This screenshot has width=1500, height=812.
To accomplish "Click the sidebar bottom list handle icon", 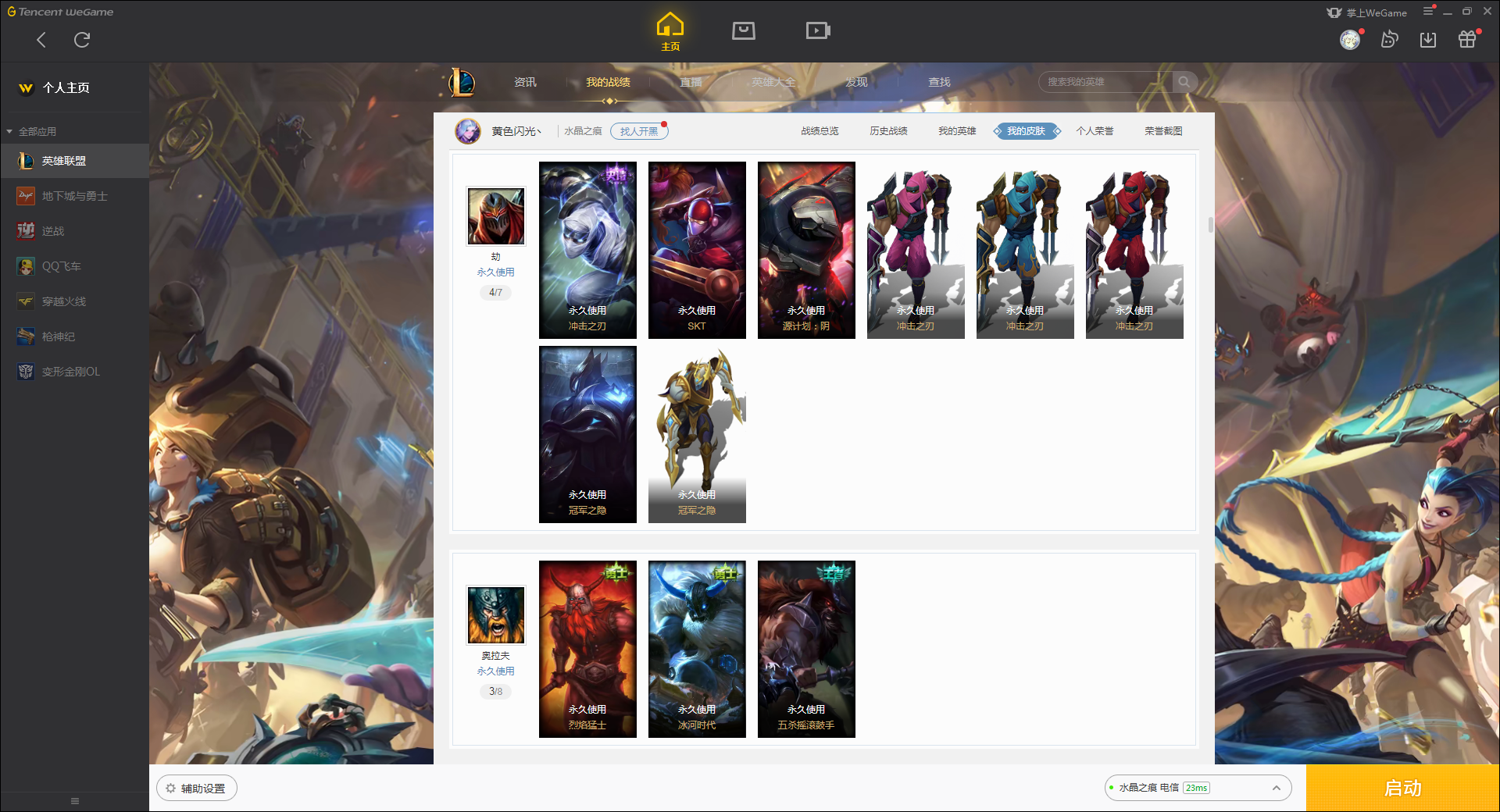I will click(75, 801).
